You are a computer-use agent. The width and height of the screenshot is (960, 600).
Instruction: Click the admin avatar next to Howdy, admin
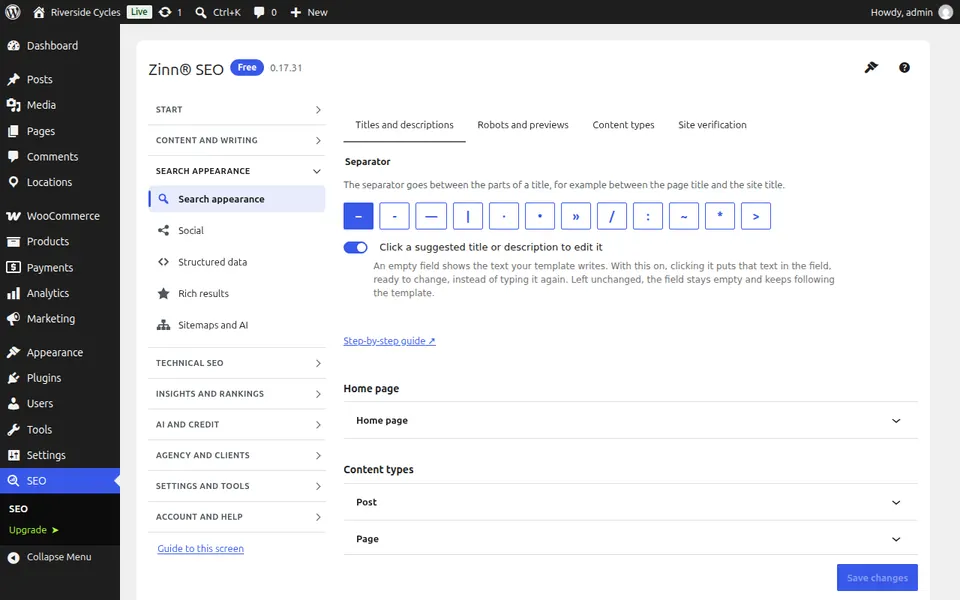click(x=946, y=12)
